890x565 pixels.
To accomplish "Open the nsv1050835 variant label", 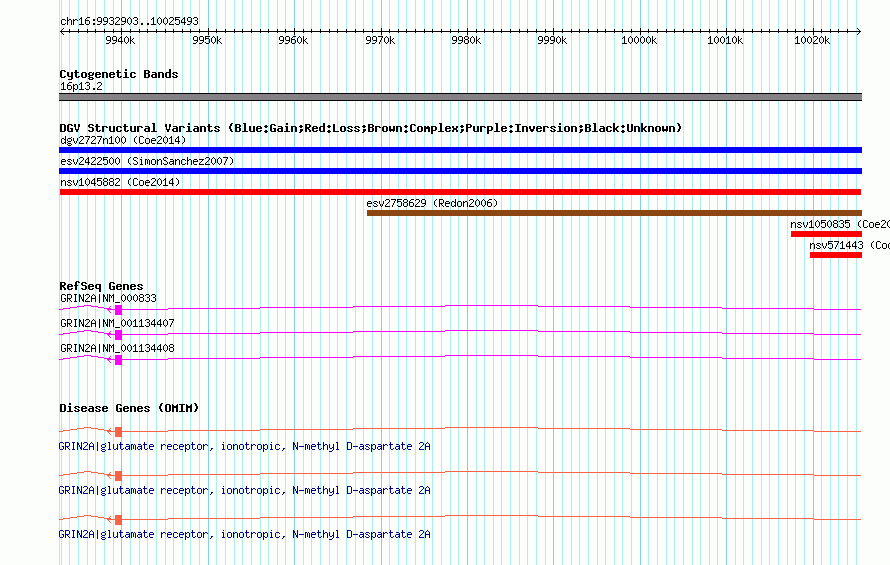I will (x=840, y=224).
